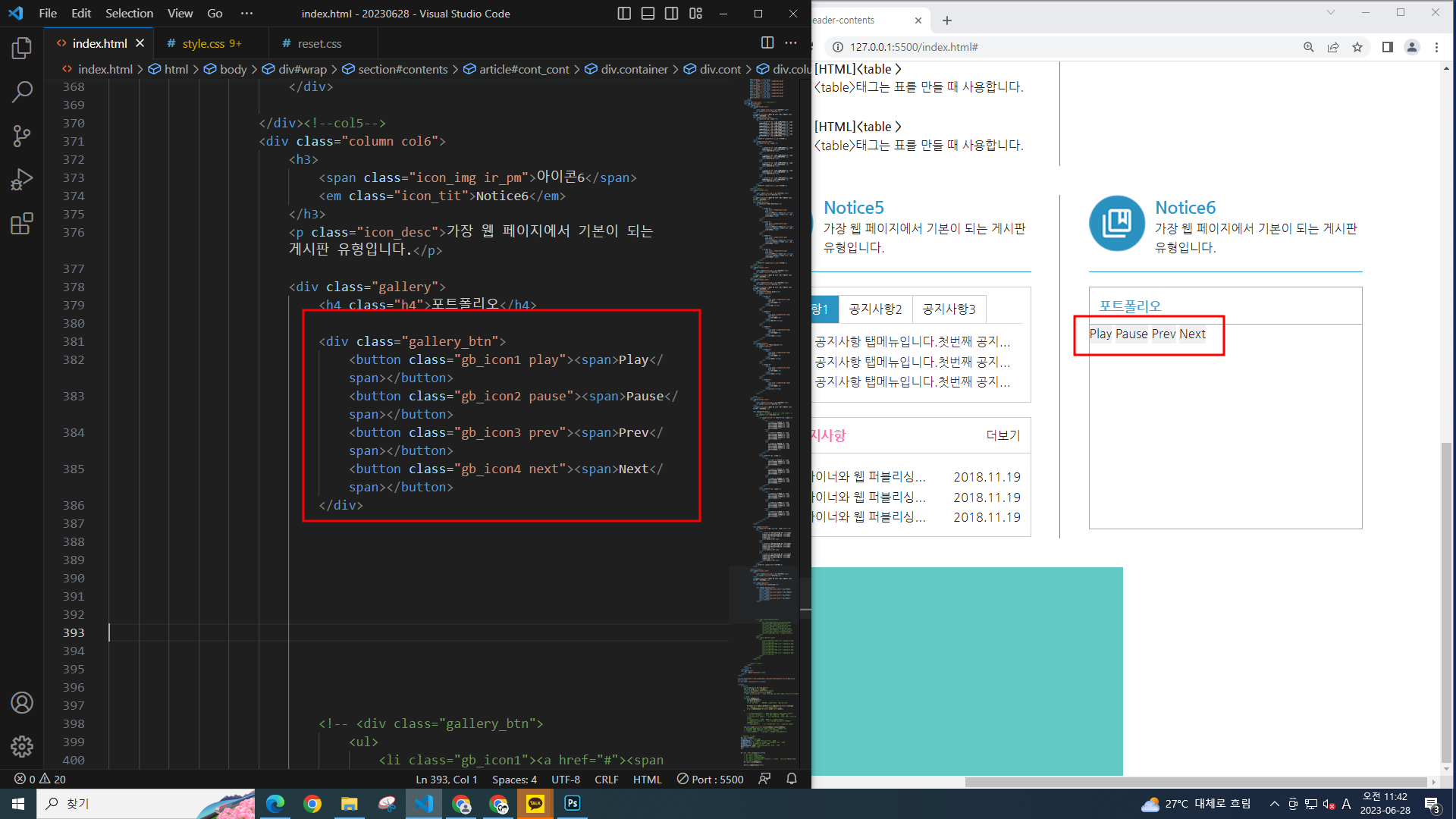This screenshot has width=1456, height=819.
Task: Switch to the style.css tab
Action: 203,44
